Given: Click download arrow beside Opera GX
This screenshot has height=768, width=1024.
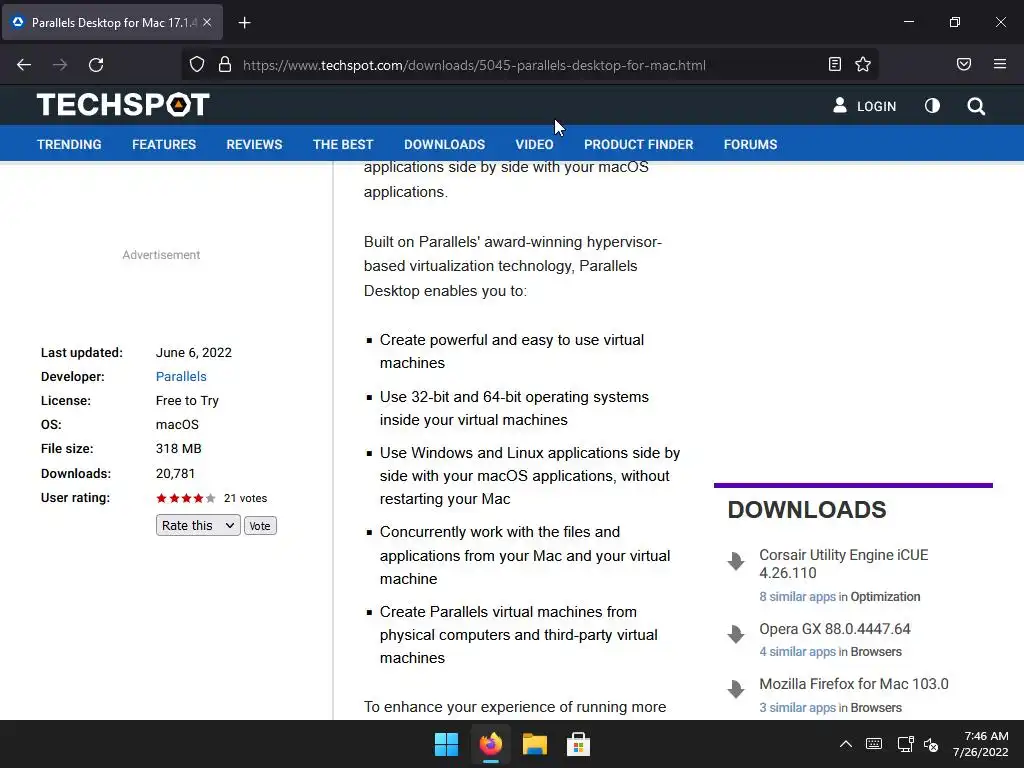Looking at the screenshot, I should (x=736, y=634).
